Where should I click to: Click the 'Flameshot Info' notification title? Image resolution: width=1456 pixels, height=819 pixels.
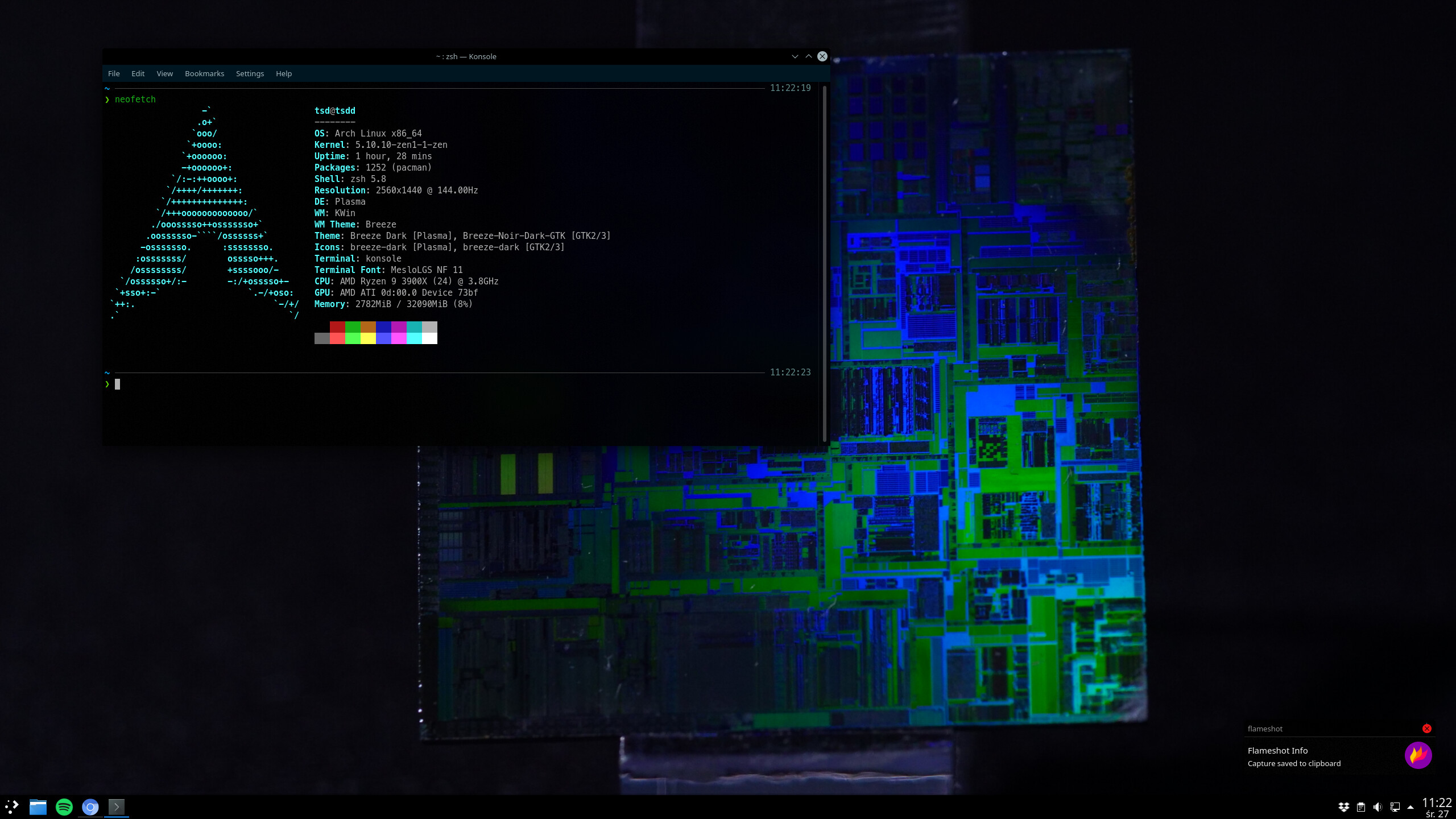coord(1277,750)
